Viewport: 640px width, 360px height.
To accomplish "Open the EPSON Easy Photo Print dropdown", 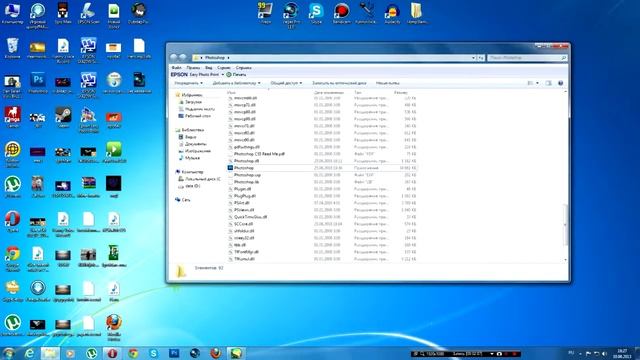I will coord(222,75).
